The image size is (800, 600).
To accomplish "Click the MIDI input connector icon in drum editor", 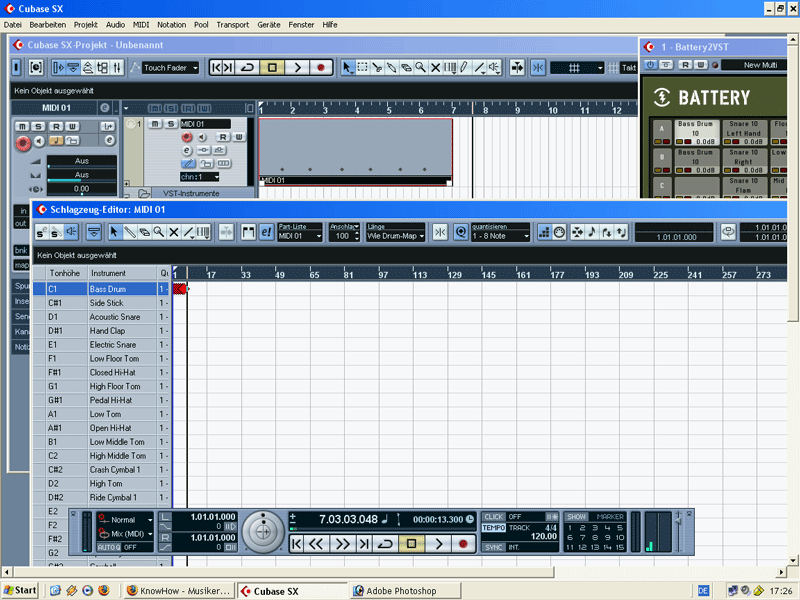I will tap(559, 233).
